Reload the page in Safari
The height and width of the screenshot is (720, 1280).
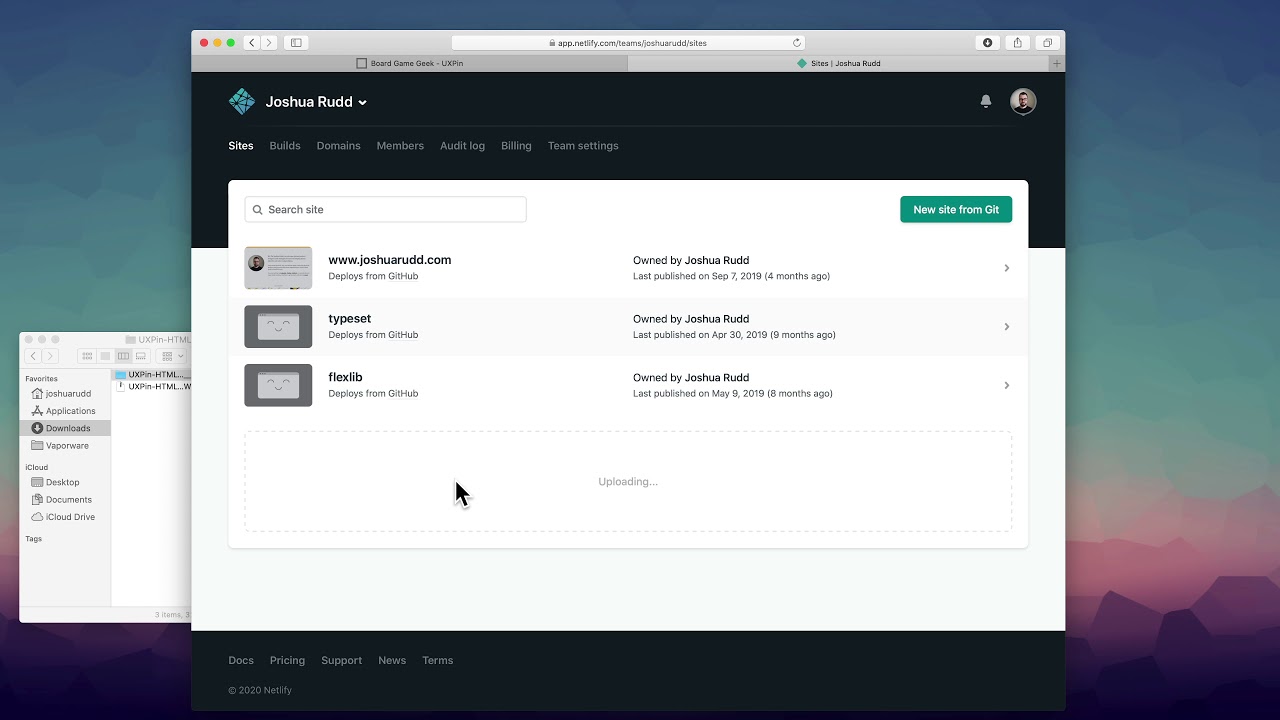[797, 43]
